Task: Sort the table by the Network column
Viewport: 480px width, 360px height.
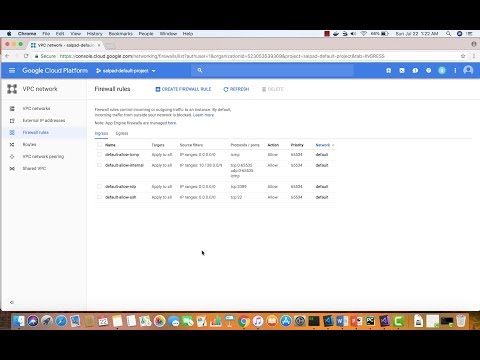Action: [325, 145]
